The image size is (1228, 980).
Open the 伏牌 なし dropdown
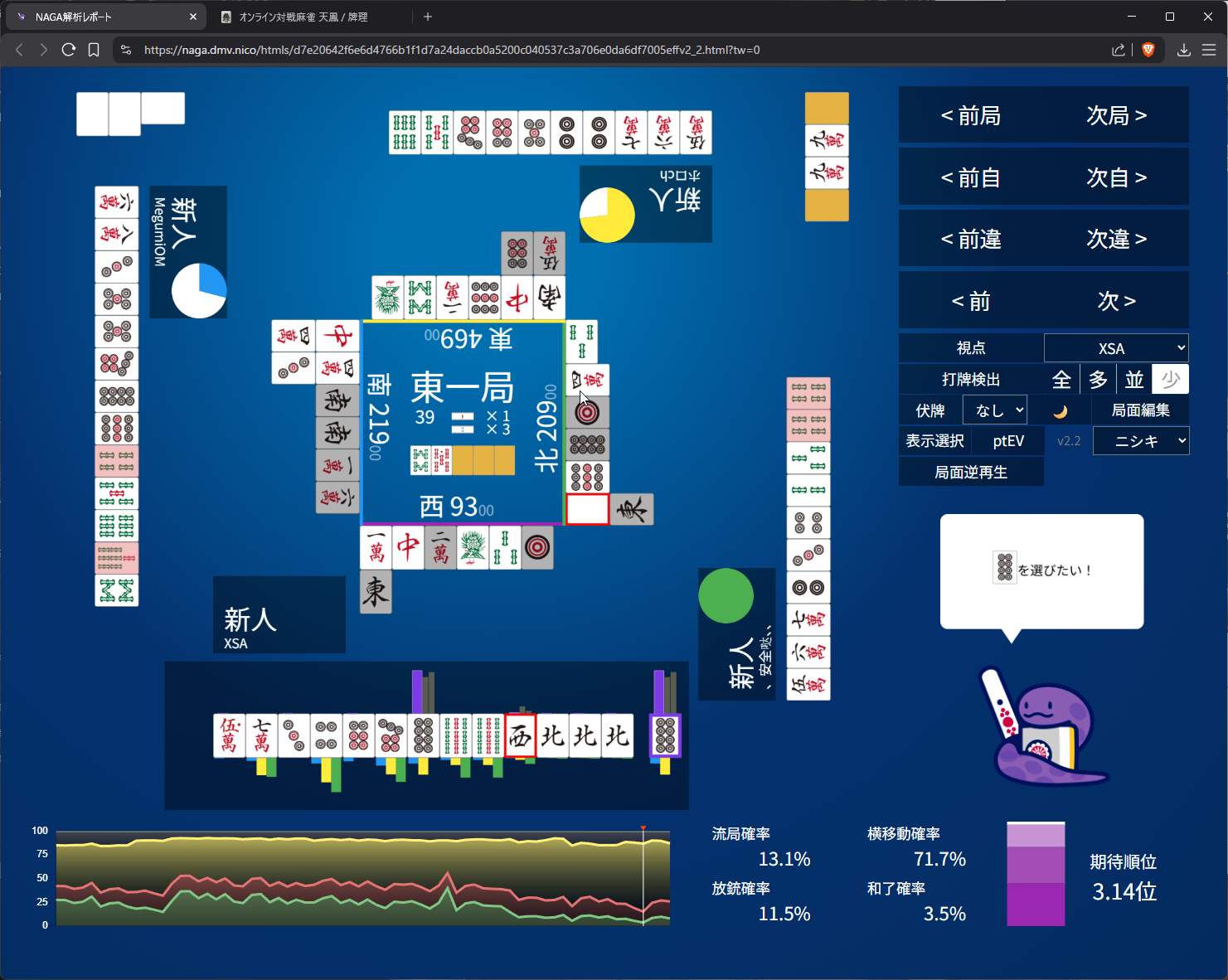click(995, 410)
